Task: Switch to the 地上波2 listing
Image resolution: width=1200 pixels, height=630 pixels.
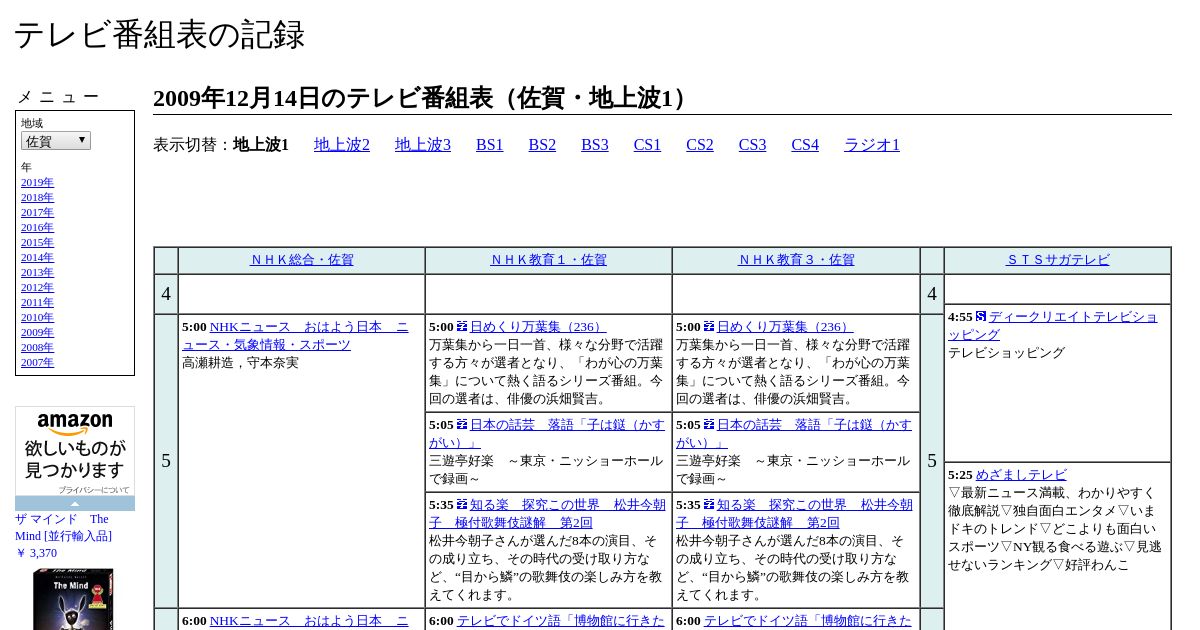Action: pyautogui.click(x=342, y=145)
